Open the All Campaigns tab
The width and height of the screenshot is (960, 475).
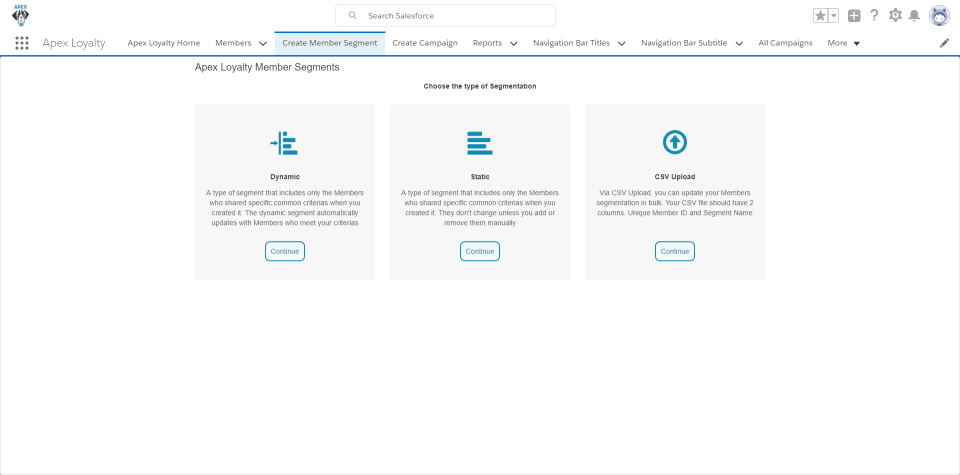pos(785,43)
